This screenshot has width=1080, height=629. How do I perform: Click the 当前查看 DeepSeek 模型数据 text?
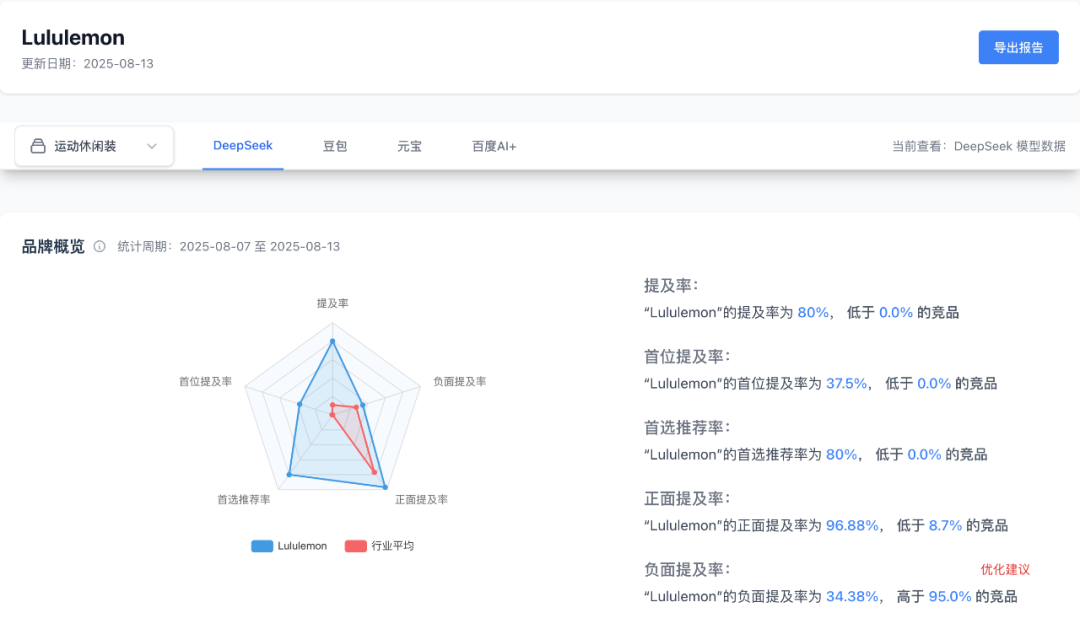(x=979, y=146)
